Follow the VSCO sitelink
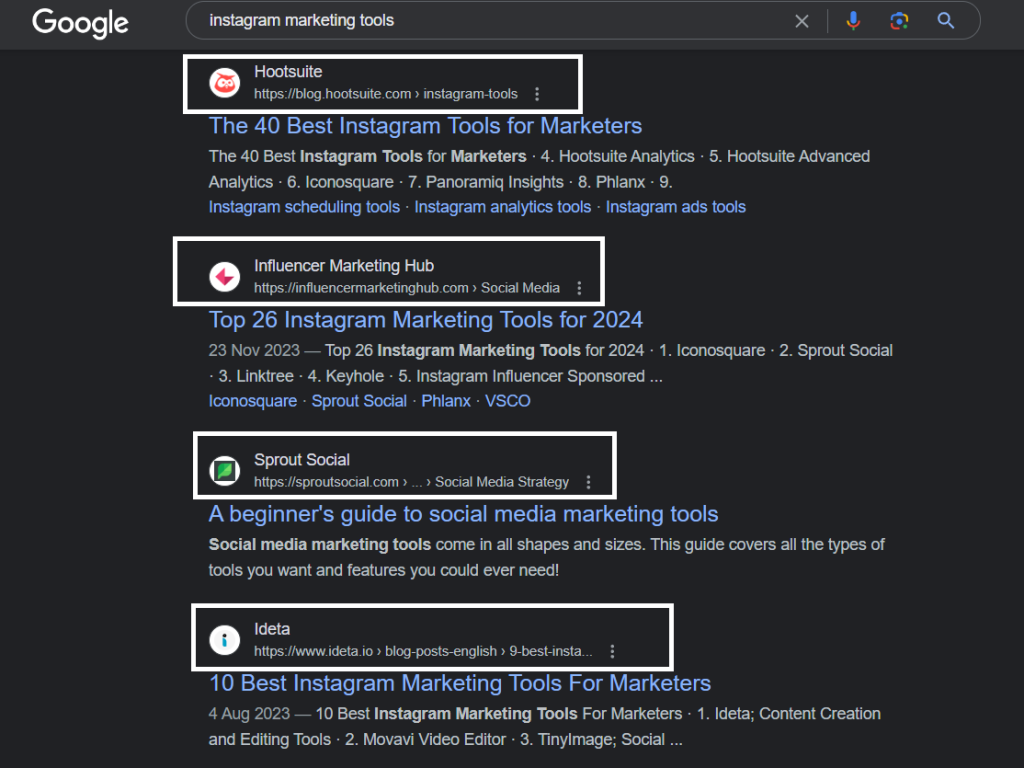 point(507,401)
